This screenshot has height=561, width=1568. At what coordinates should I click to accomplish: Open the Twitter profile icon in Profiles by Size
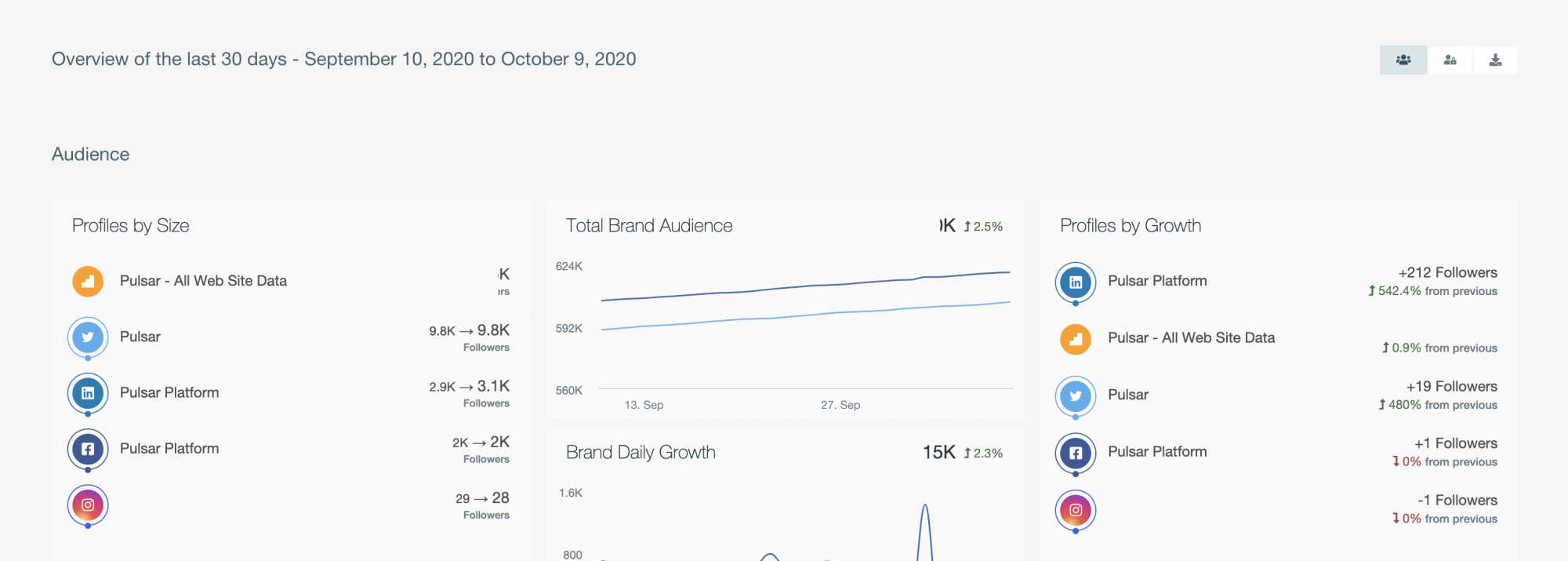88,337
